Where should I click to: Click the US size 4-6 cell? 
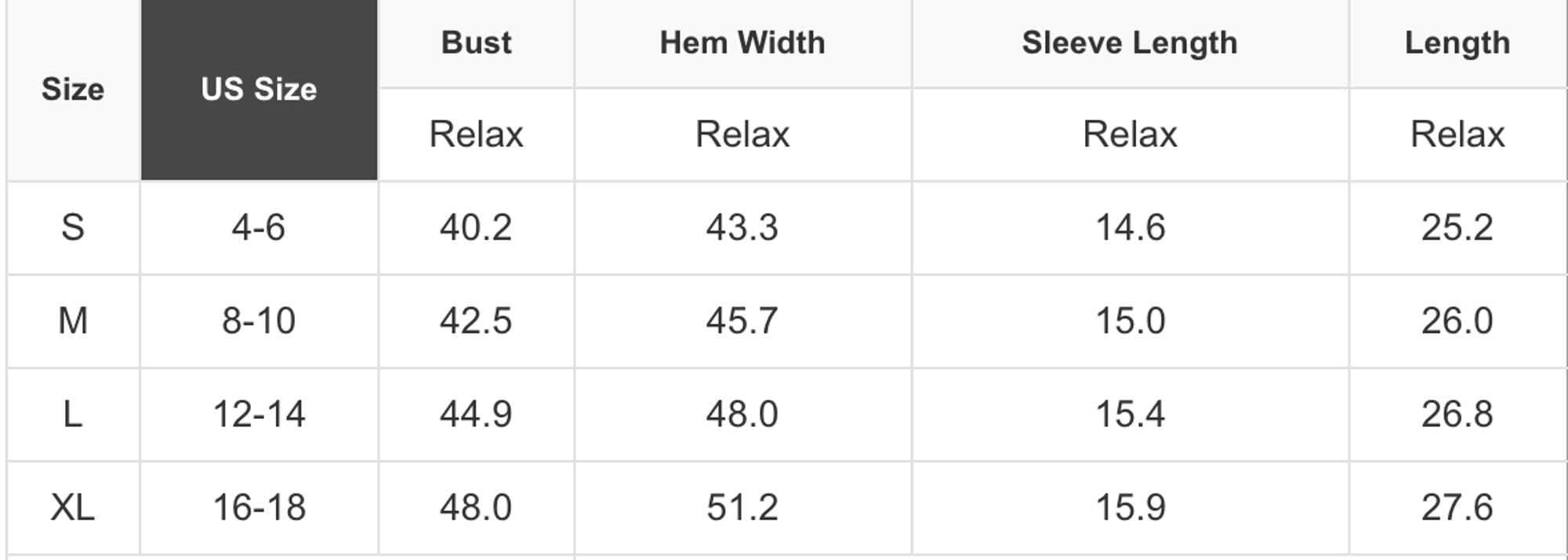tap(259, 227)
